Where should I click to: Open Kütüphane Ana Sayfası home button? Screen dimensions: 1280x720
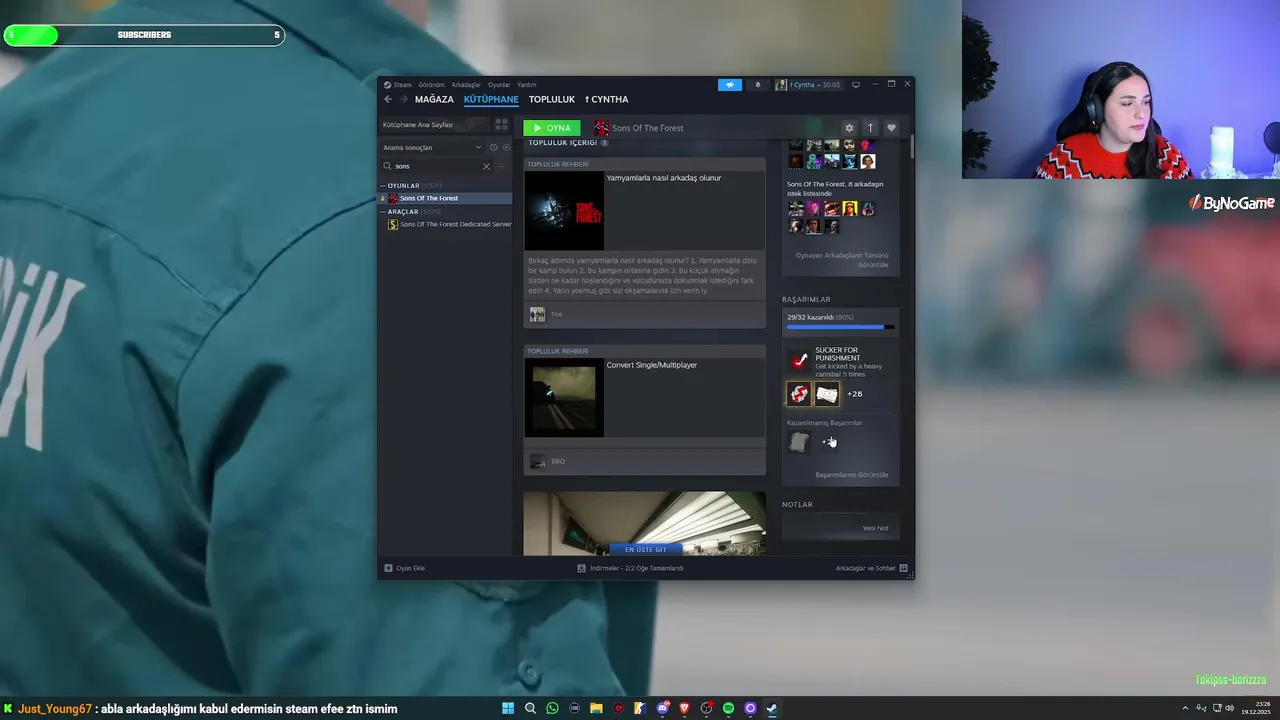[434, 125]
